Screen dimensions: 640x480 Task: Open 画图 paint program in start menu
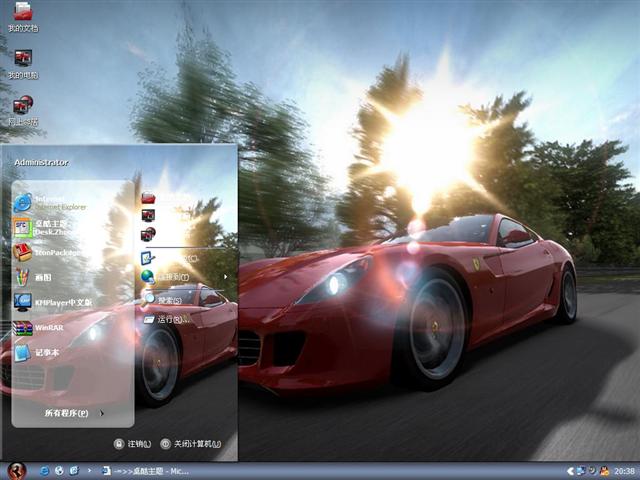33,278
